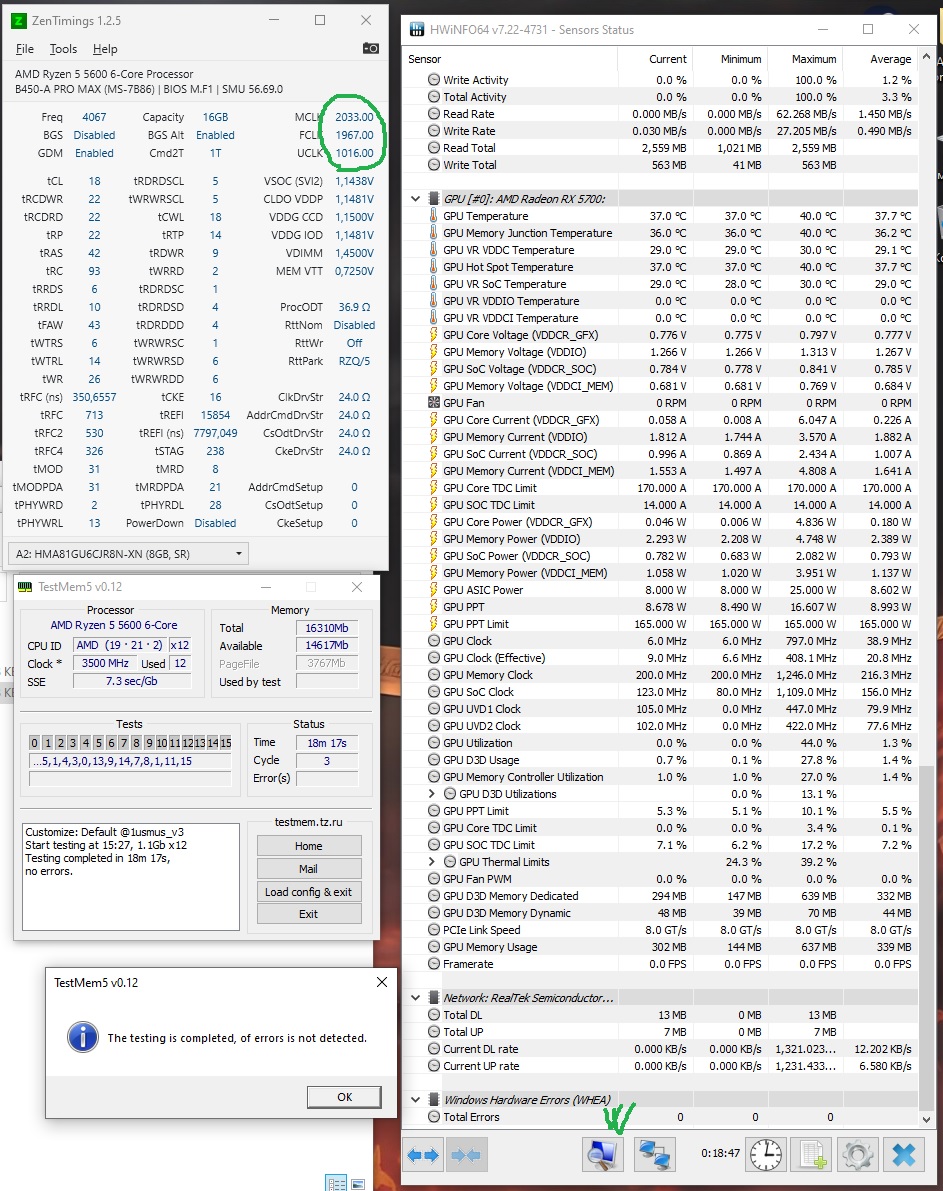Screen dimensions: 943x1191
Task: Select the Current DL rate row
Action: (x=661, y=1049)
